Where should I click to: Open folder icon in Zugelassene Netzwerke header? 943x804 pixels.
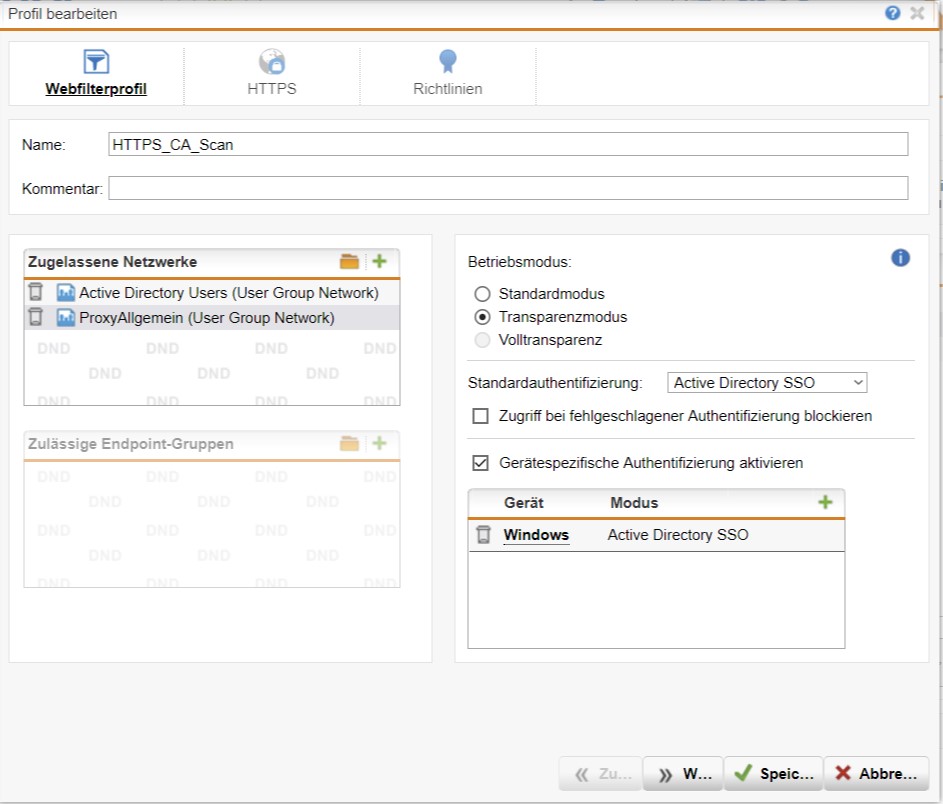point(349,262)
